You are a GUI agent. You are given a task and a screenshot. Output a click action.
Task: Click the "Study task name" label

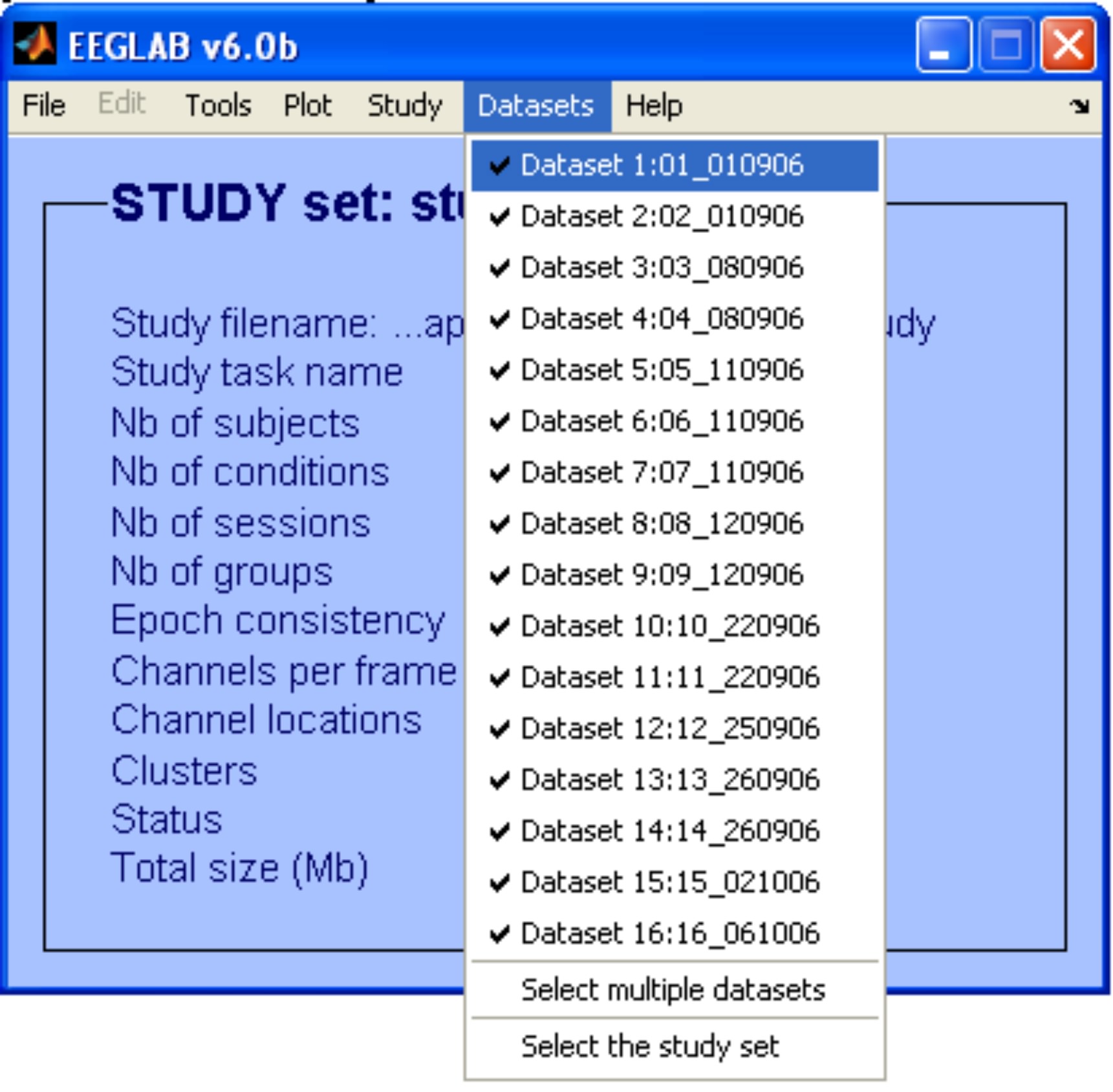click(257, 373)
